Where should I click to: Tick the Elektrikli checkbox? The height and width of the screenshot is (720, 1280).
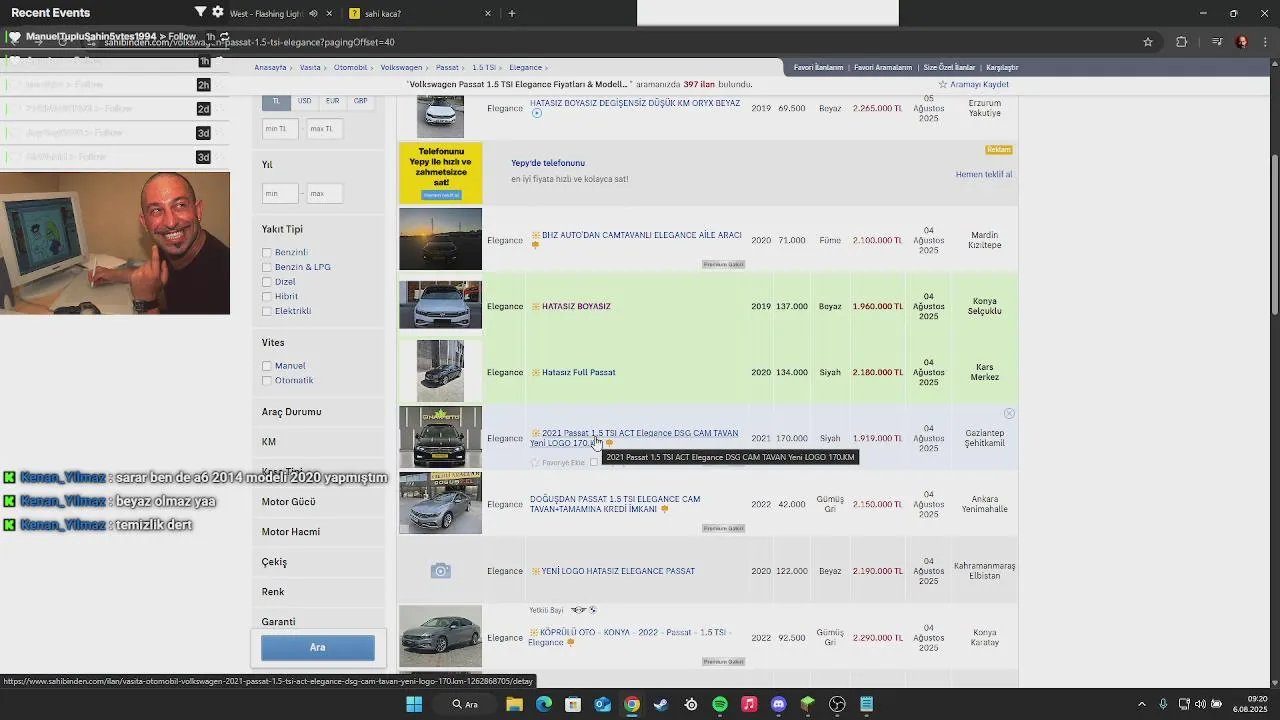267,311
